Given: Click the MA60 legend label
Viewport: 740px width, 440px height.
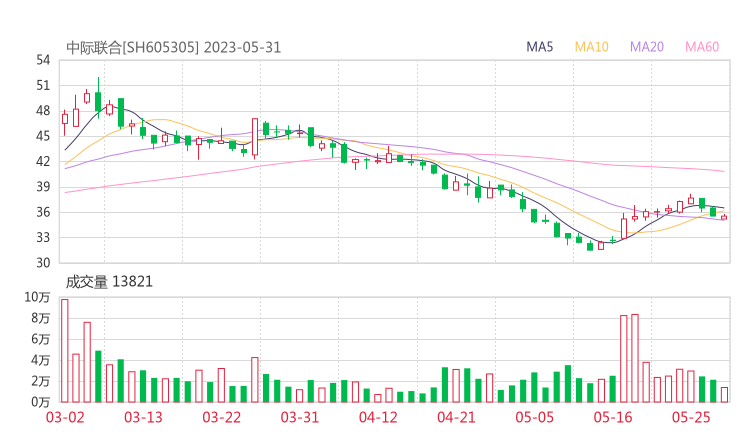Looking at the screenshot, I should (x=702, y=47).
